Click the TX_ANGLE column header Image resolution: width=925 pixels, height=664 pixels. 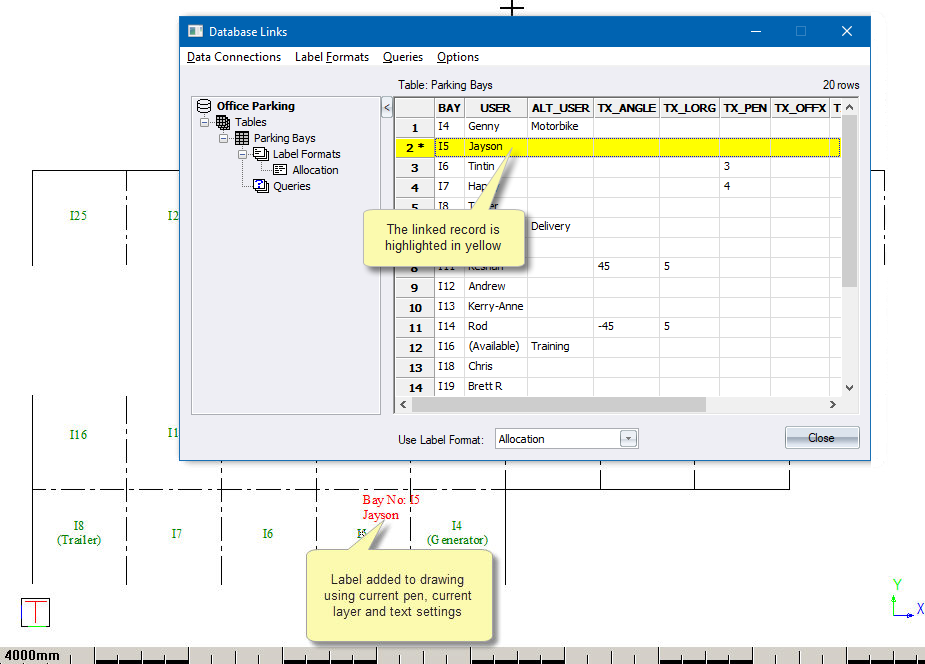(x=625, y=107)
